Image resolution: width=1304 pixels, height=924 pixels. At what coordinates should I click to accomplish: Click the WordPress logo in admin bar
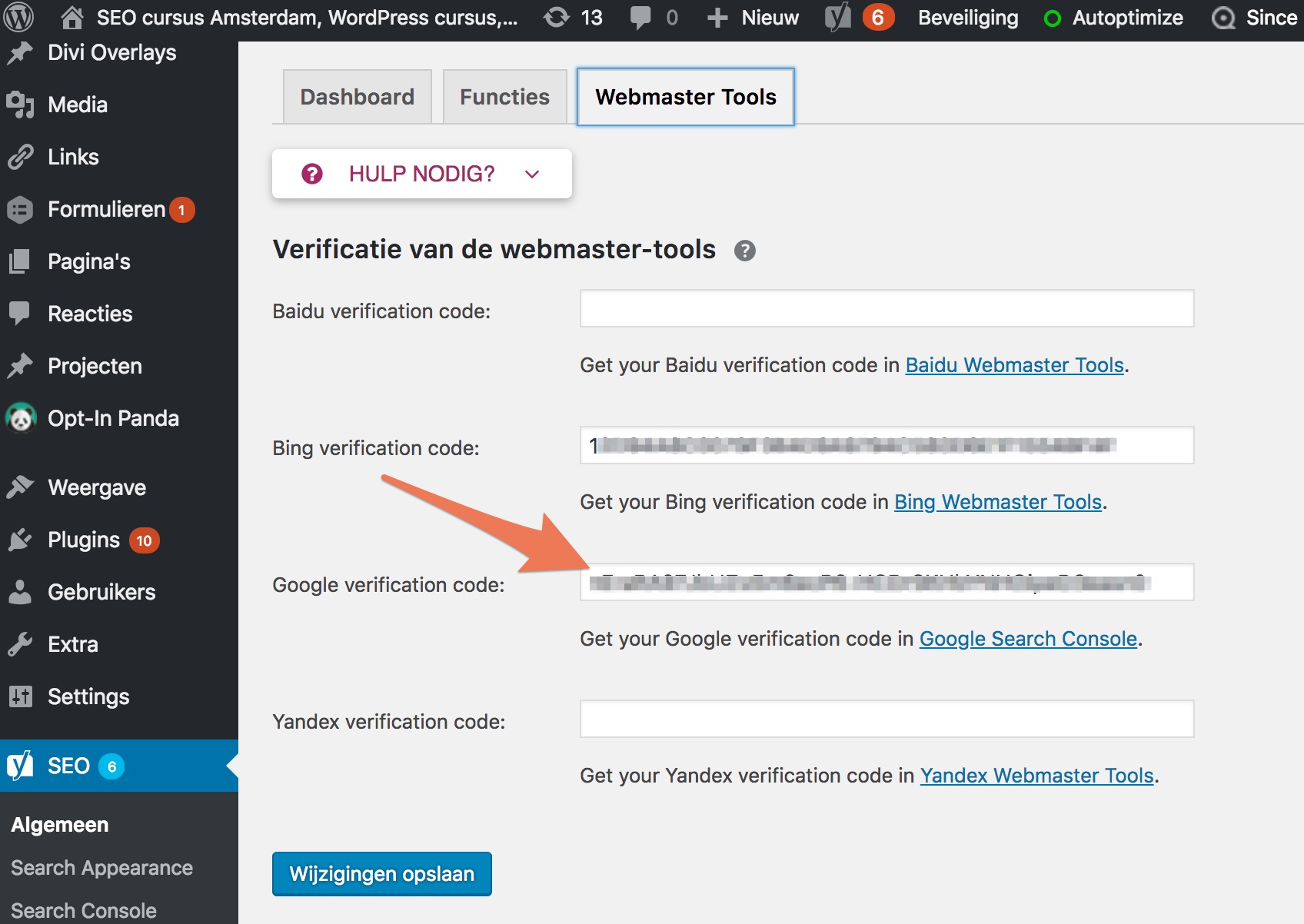point(18,17)
